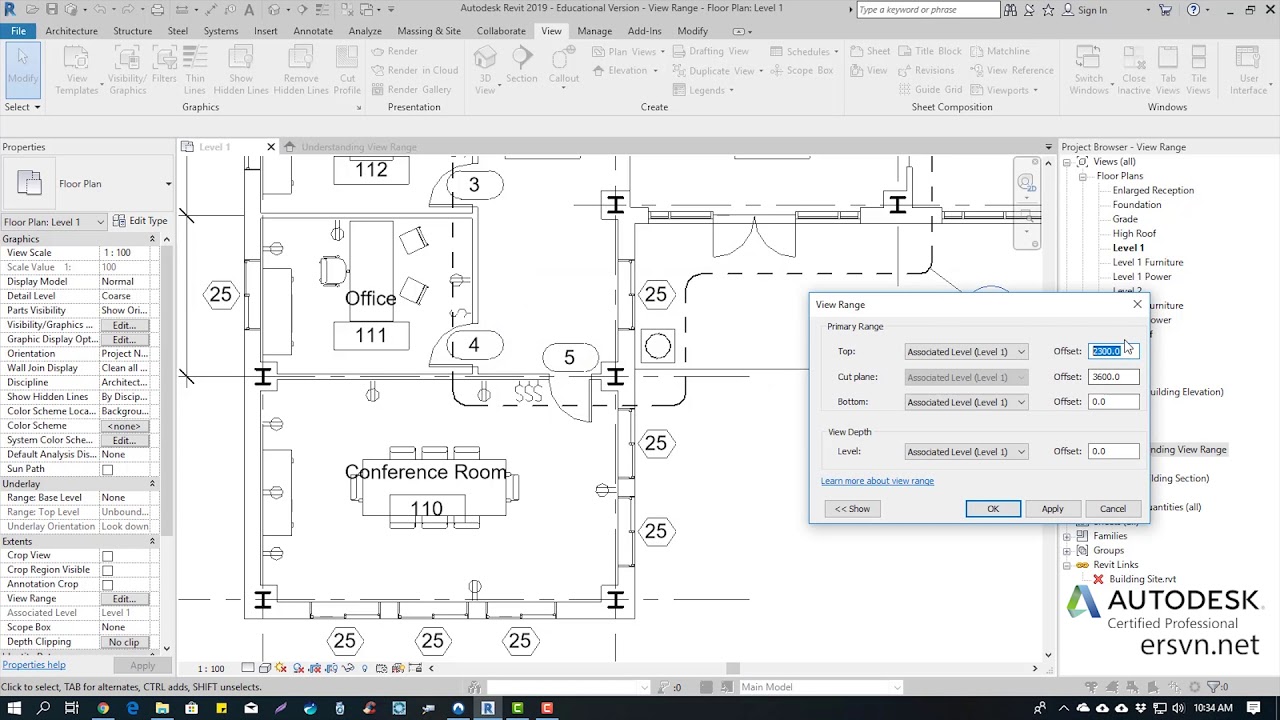
Task: Click the Cut plane Offset field
Action: pos(1113,377)
